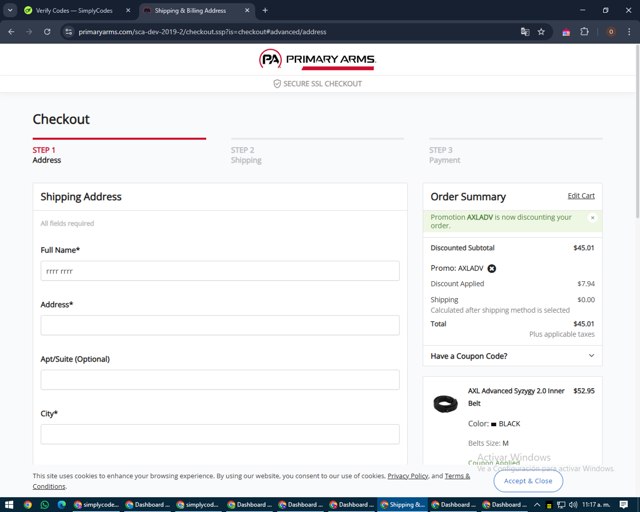Click the translate page icon in address bar
This screenshot has height=512, width=640.
coord(524,32)
